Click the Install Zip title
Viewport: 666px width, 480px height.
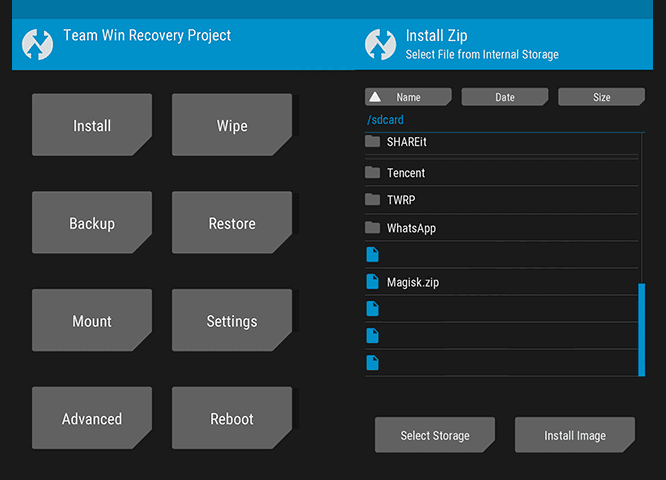point(436,36)
